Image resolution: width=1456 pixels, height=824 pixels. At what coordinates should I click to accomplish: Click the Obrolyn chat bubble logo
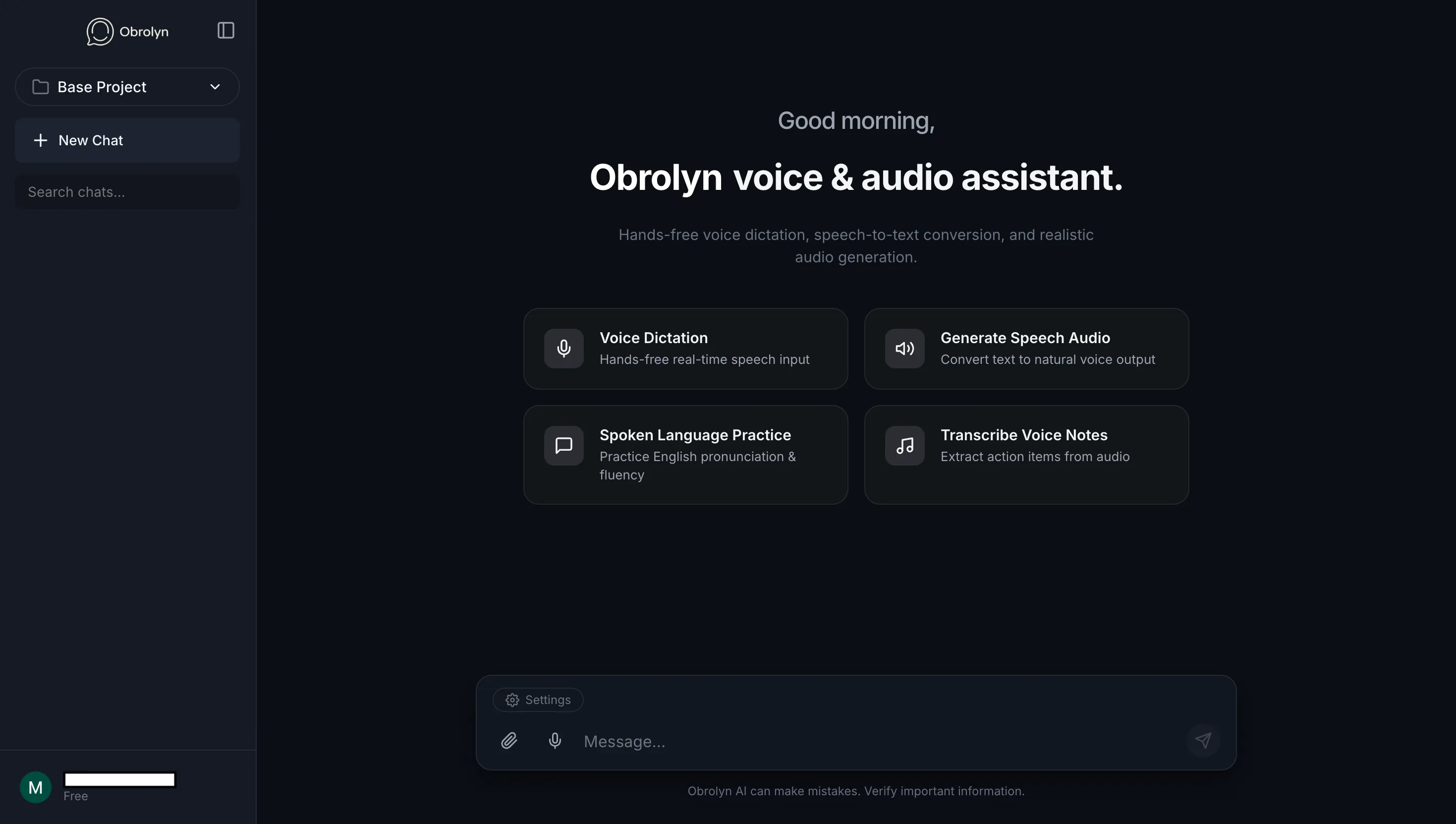(100, 32)
